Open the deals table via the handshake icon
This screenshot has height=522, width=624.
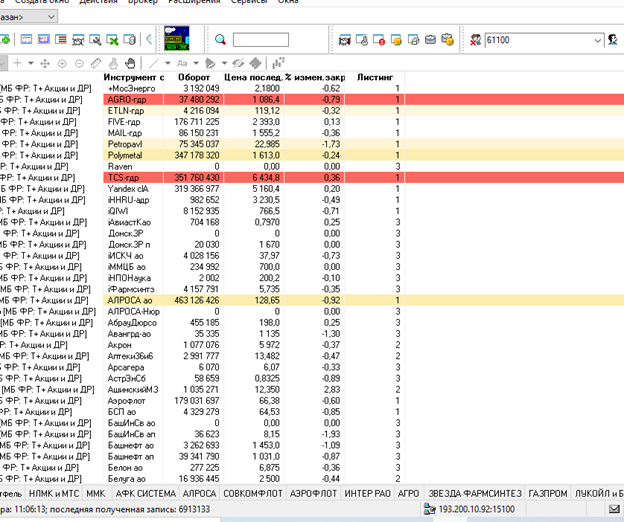tap(345, 40)
